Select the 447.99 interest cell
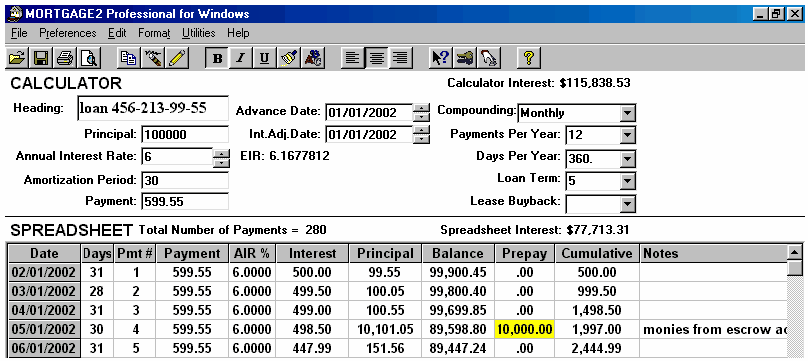 pos(313,349)
